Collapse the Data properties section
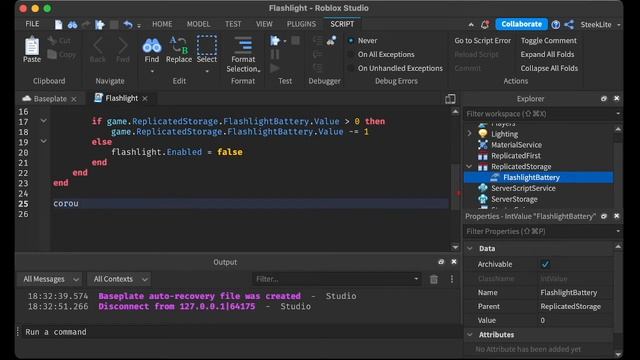 click(x=470, y=248)
